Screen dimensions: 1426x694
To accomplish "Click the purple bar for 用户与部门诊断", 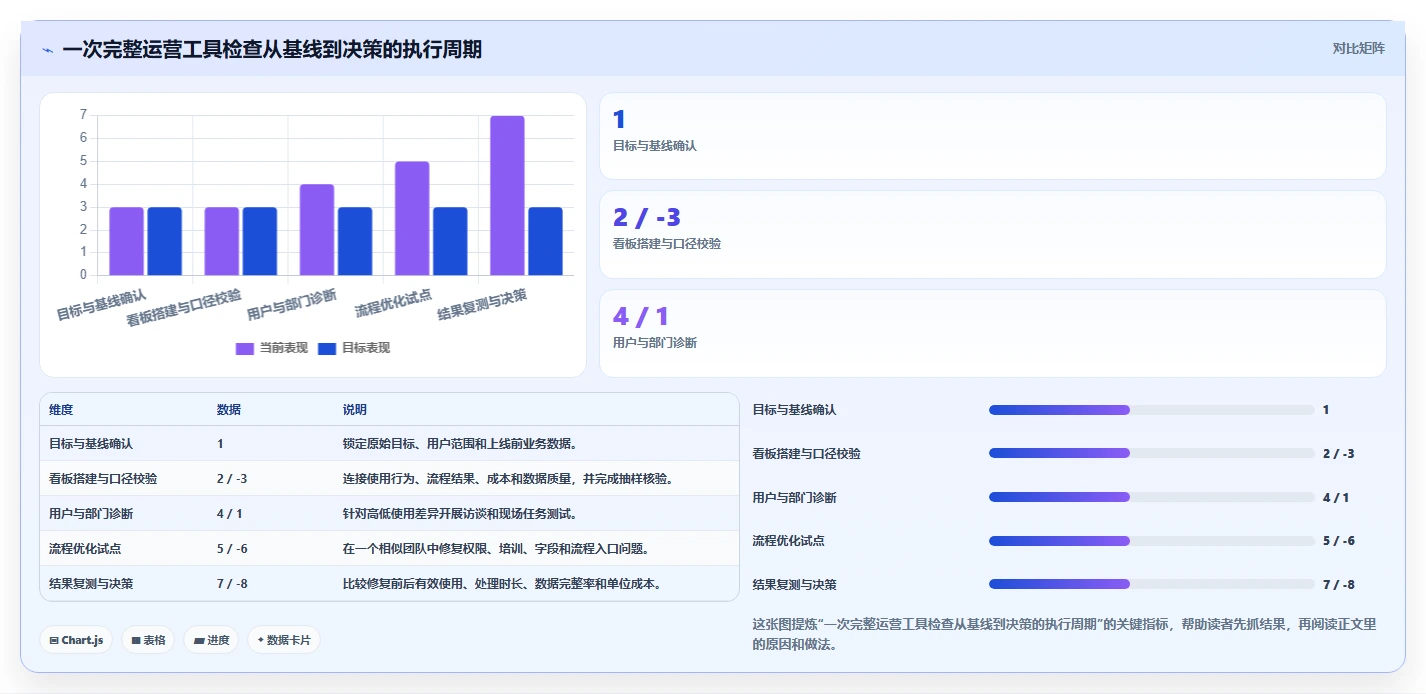I will click(317, 230).
